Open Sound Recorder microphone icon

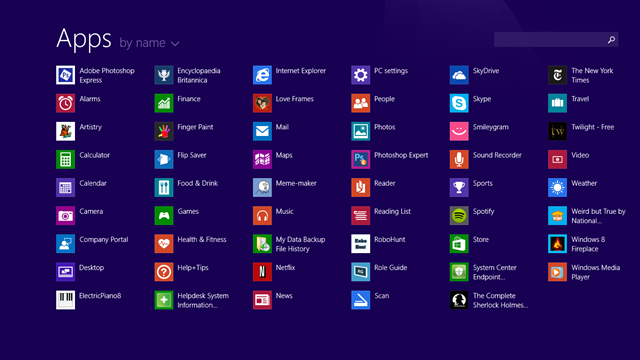click(459, 160)
